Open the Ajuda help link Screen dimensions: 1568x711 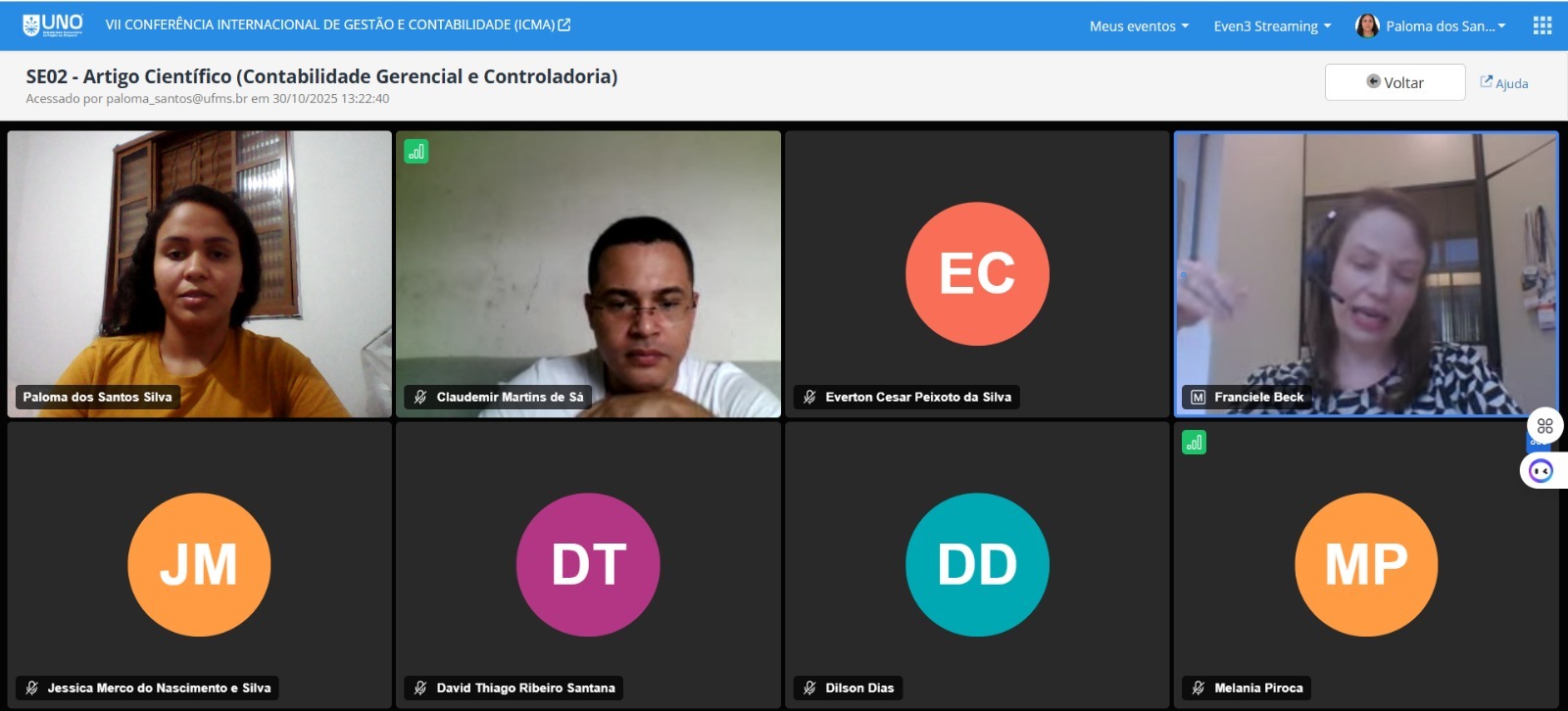tap(1504, 83)
